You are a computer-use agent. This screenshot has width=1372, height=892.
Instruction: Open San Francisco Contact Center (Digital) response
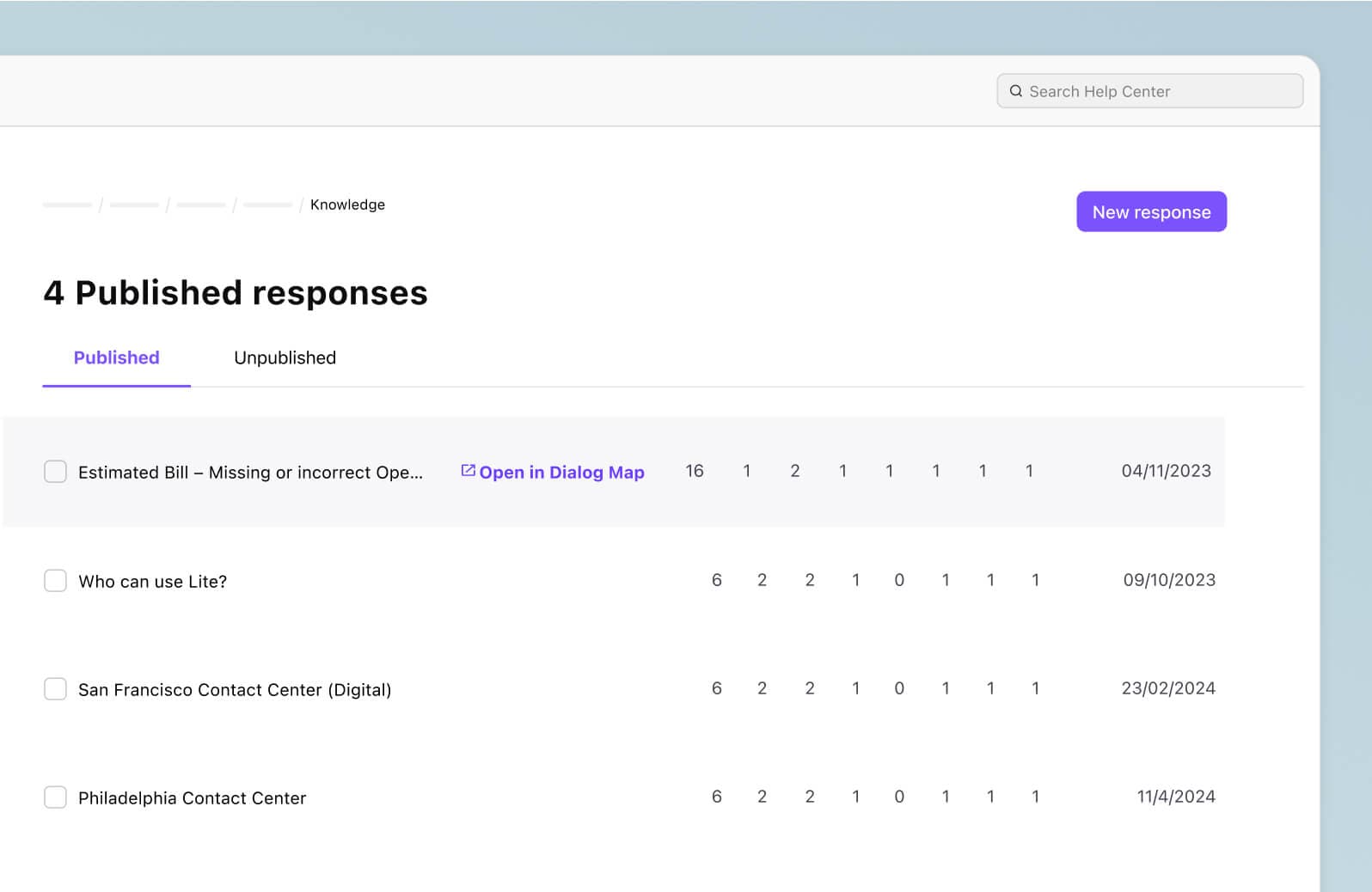(235, 690)
